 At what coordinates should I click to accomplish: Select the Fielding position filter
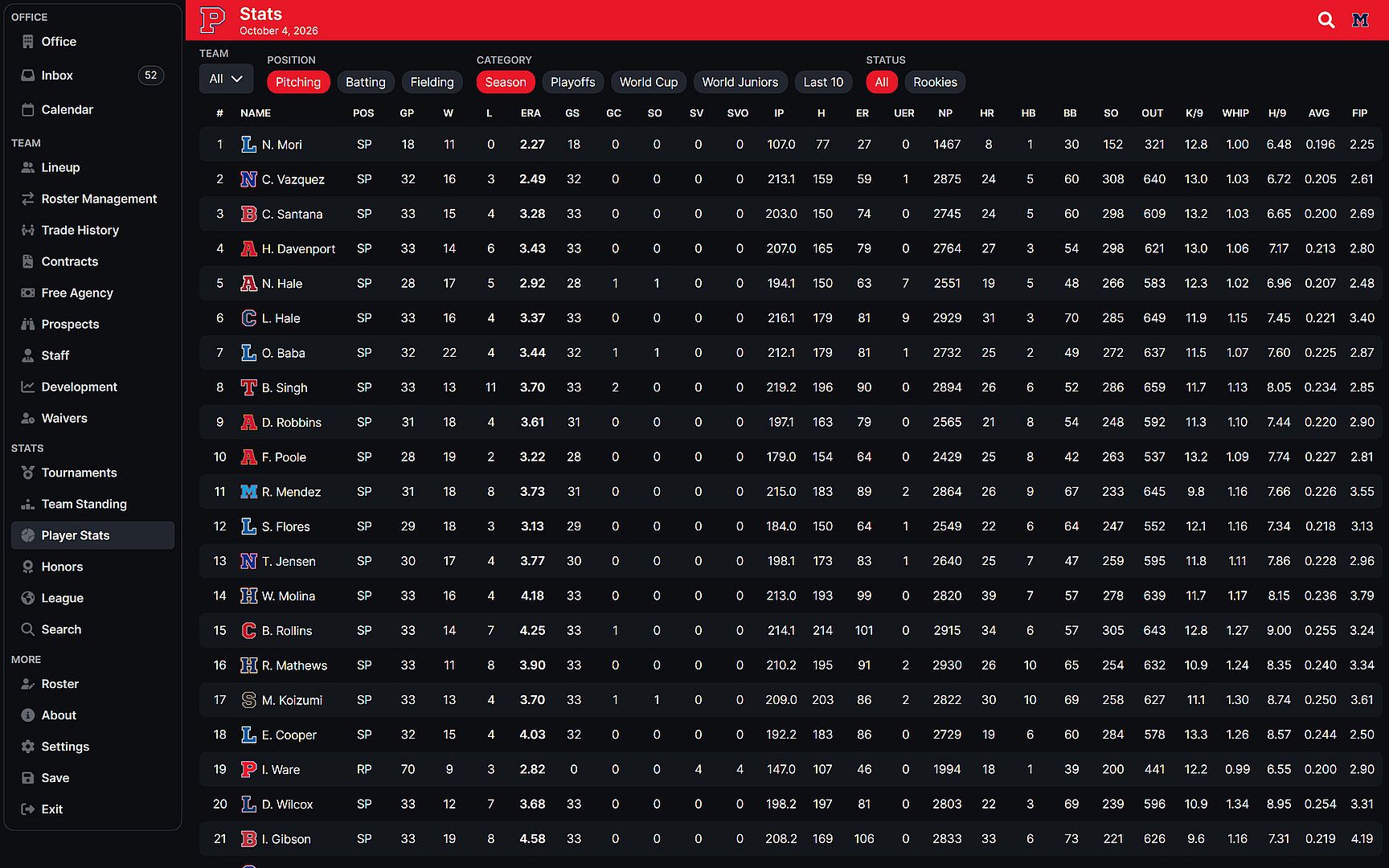(432, 82)
